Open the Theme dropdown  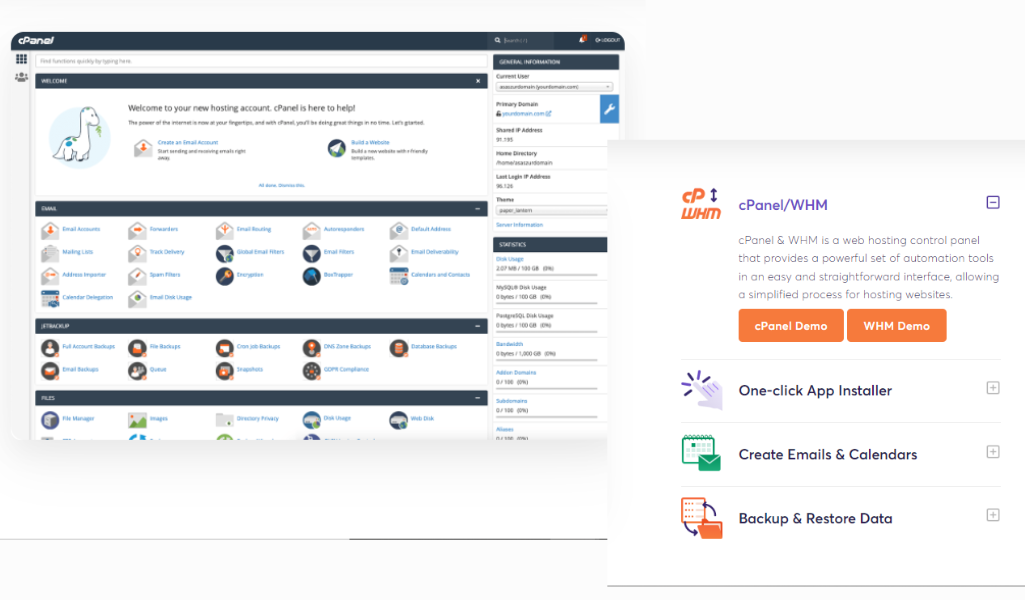point(553,210)
